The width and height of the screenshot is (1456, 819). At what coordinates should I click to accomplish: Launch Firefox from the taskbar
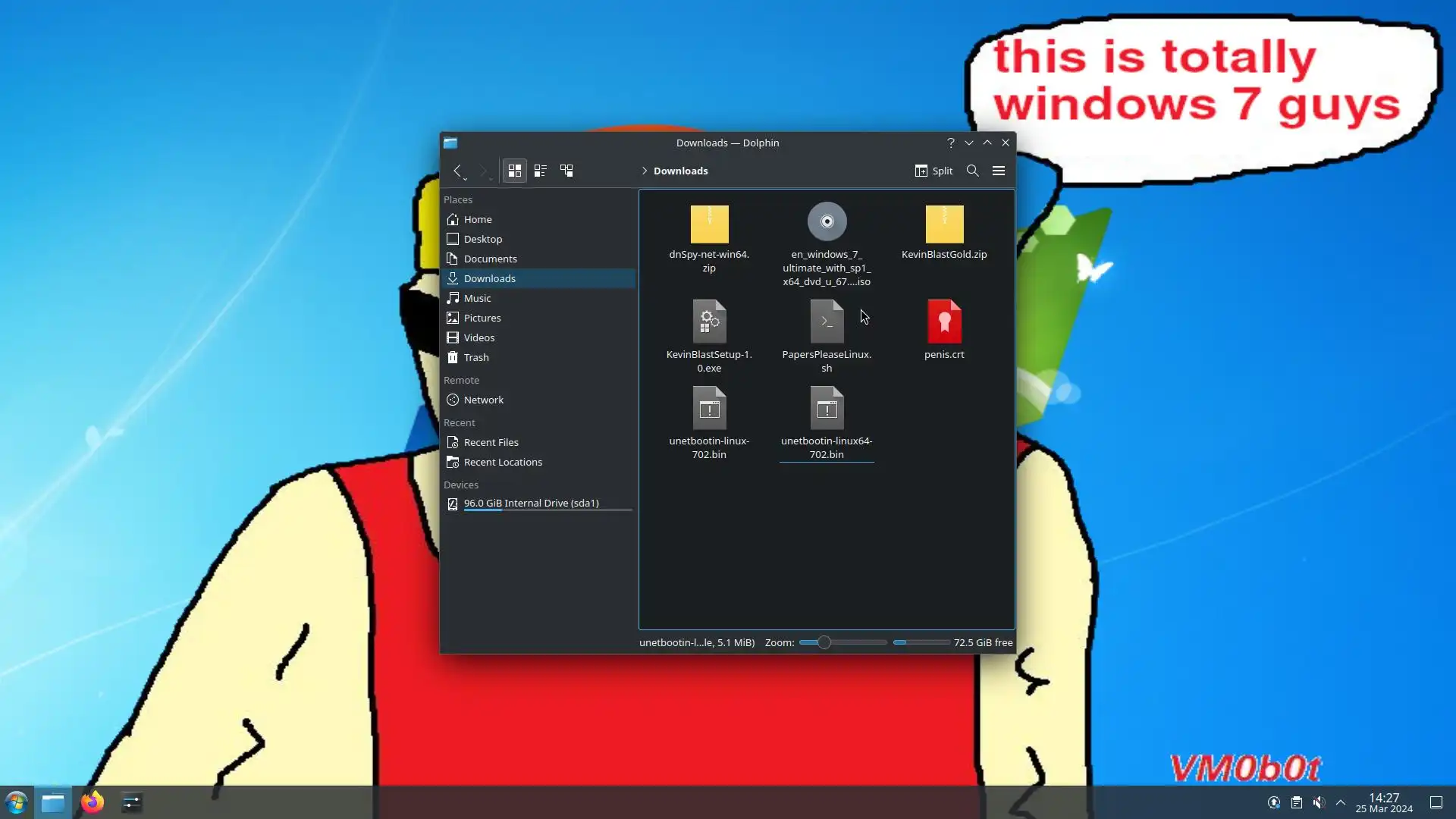click(93, 802)
